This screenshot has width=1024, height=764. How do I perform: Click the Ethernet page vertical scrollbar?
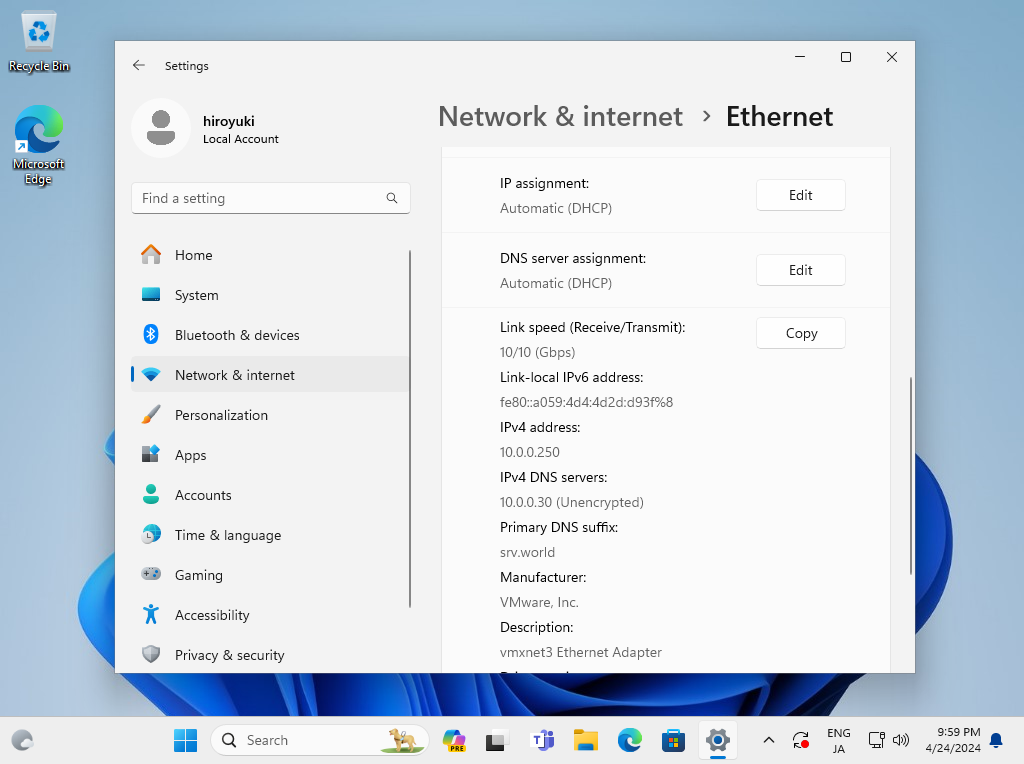(x=910, y=475)
